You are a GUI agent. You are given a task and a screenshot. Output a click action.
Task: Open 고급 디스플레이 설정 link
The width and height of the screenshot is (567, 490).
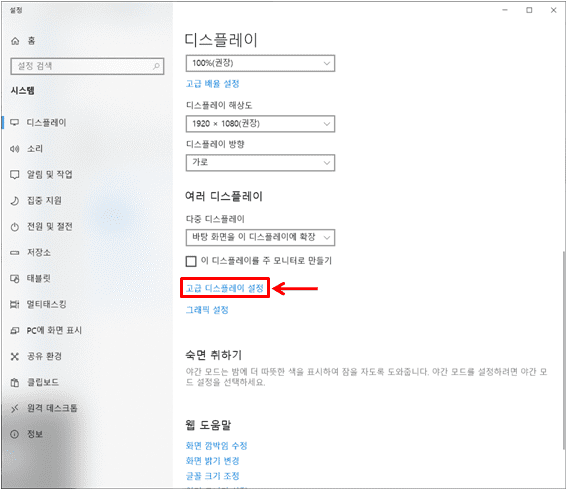click(x=225, y=288)
